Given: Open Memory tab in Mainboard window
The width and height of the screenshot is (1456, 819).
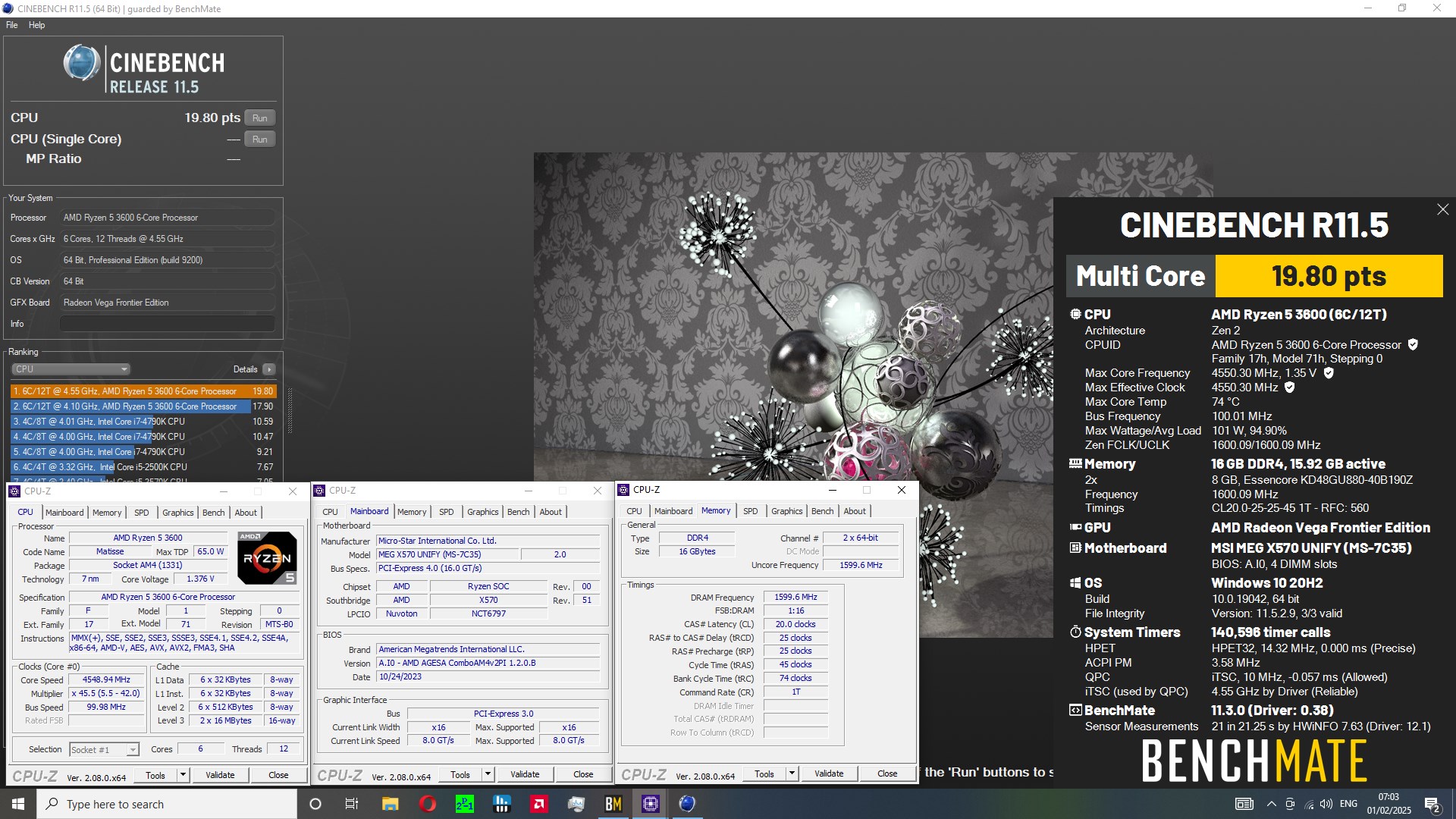Looking at the screenshot, I should click(x=412, y=512).
